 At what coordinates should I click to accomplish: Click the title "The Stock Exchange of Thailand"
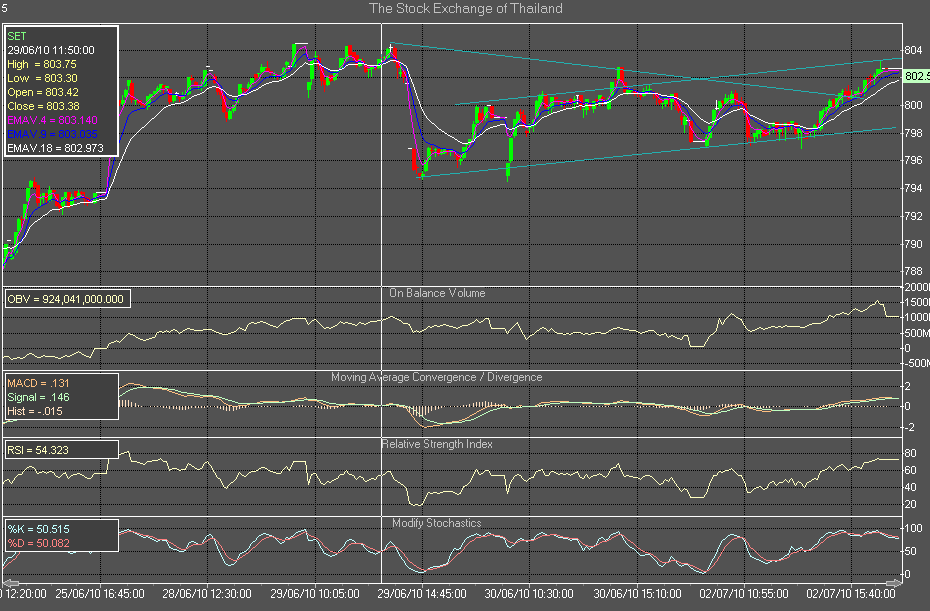[x=466, y=8]
